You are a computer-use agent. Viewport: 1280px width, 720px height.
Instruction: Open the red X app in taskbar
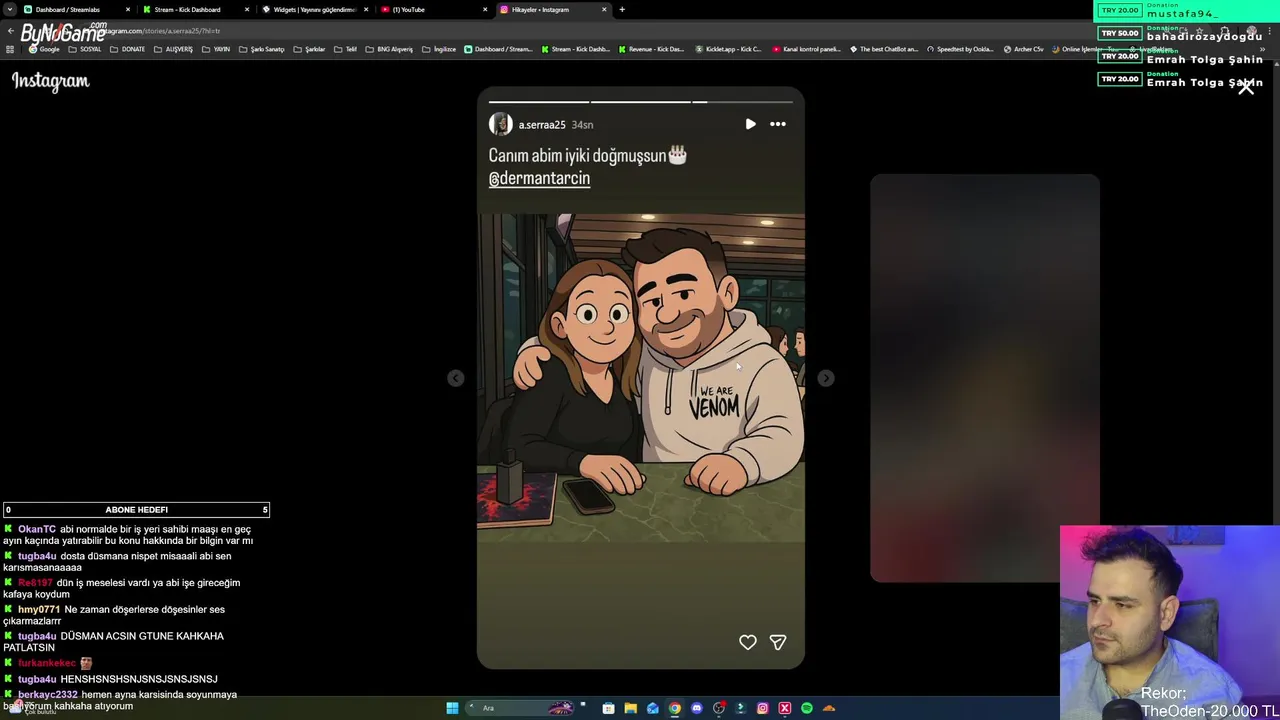785,708
